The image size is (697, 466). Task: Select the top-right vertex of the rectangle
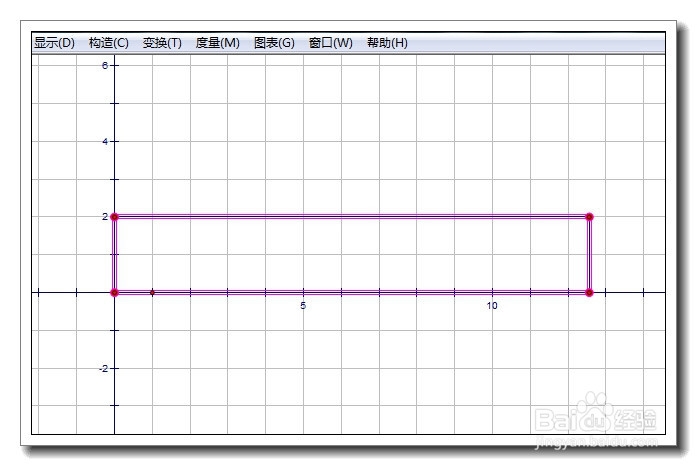[x=589, y=217]
